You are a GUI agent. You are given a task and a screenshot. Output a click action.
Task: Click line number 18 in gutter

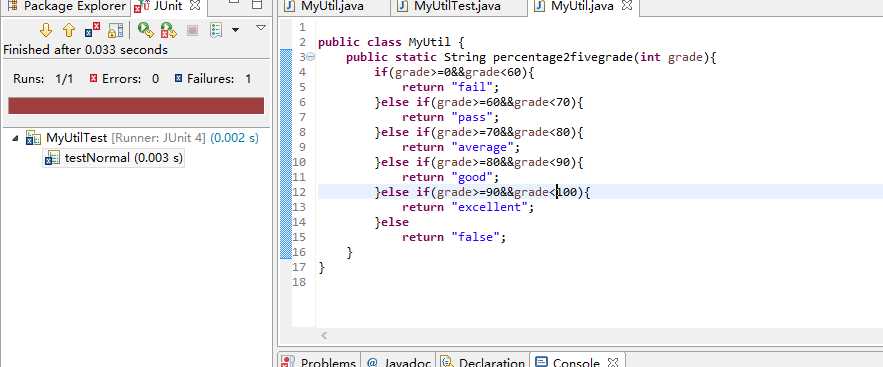tap(299, 282)
